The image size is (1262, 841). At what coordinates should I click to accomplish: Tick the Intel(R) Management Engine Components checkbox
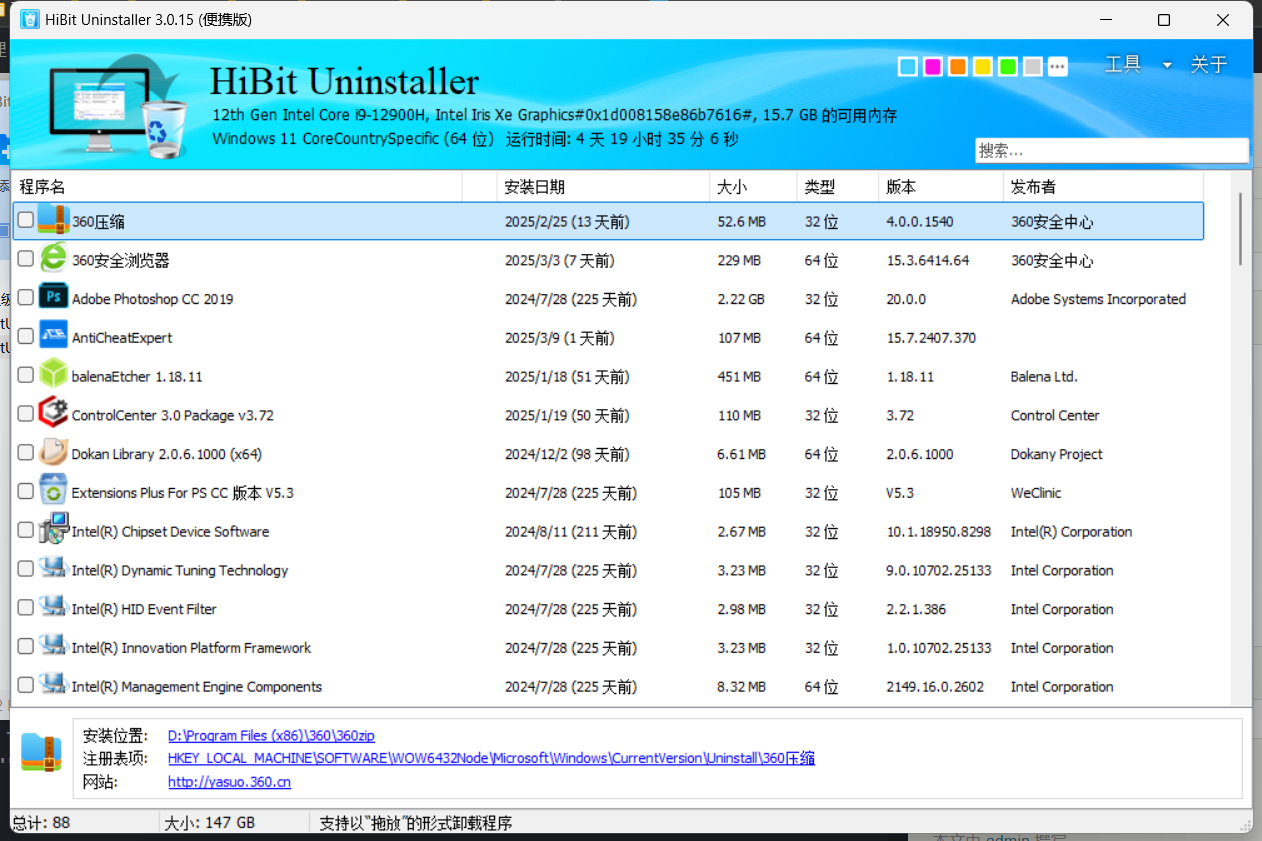pos(26,685)
